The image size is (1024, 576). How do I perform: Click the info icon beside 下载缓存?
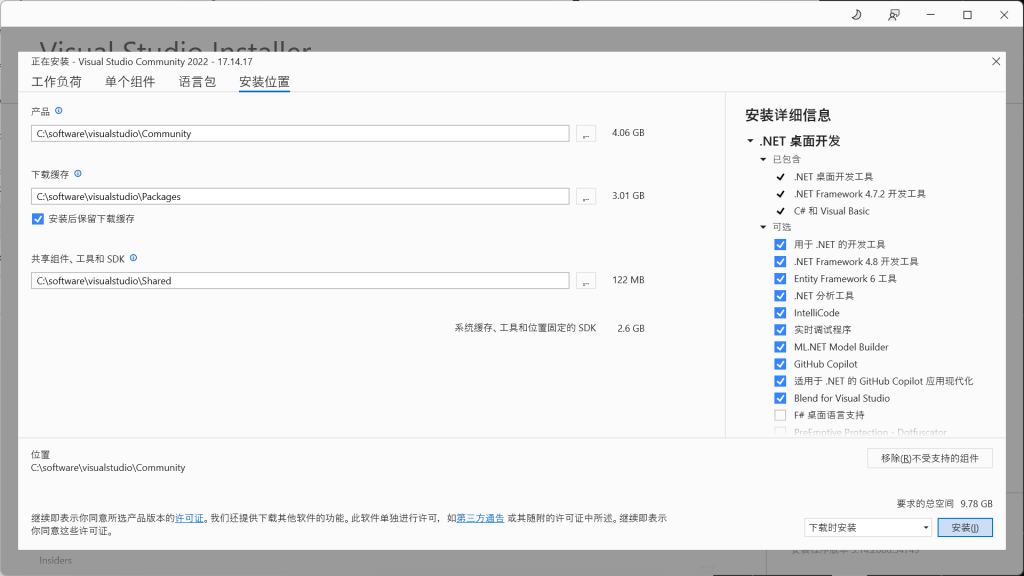78,174
